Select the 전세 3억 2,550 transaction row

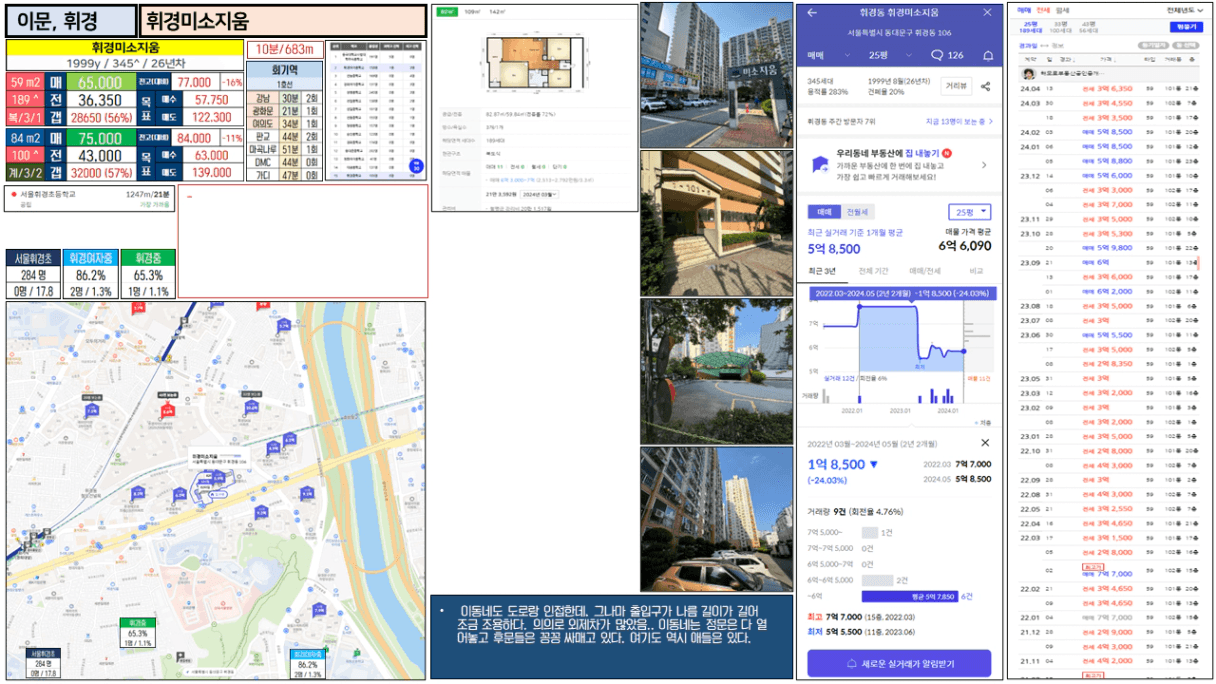tap(1108, 508)
